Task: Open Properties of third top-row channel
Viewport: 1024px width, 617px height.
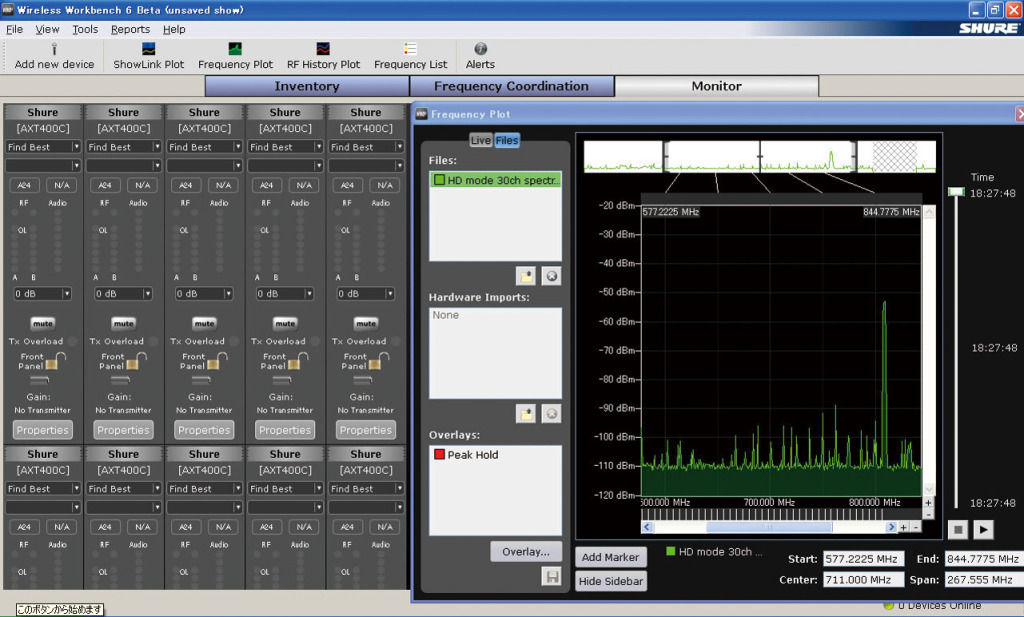Action: pyautogui.click(x=204, y=430)
